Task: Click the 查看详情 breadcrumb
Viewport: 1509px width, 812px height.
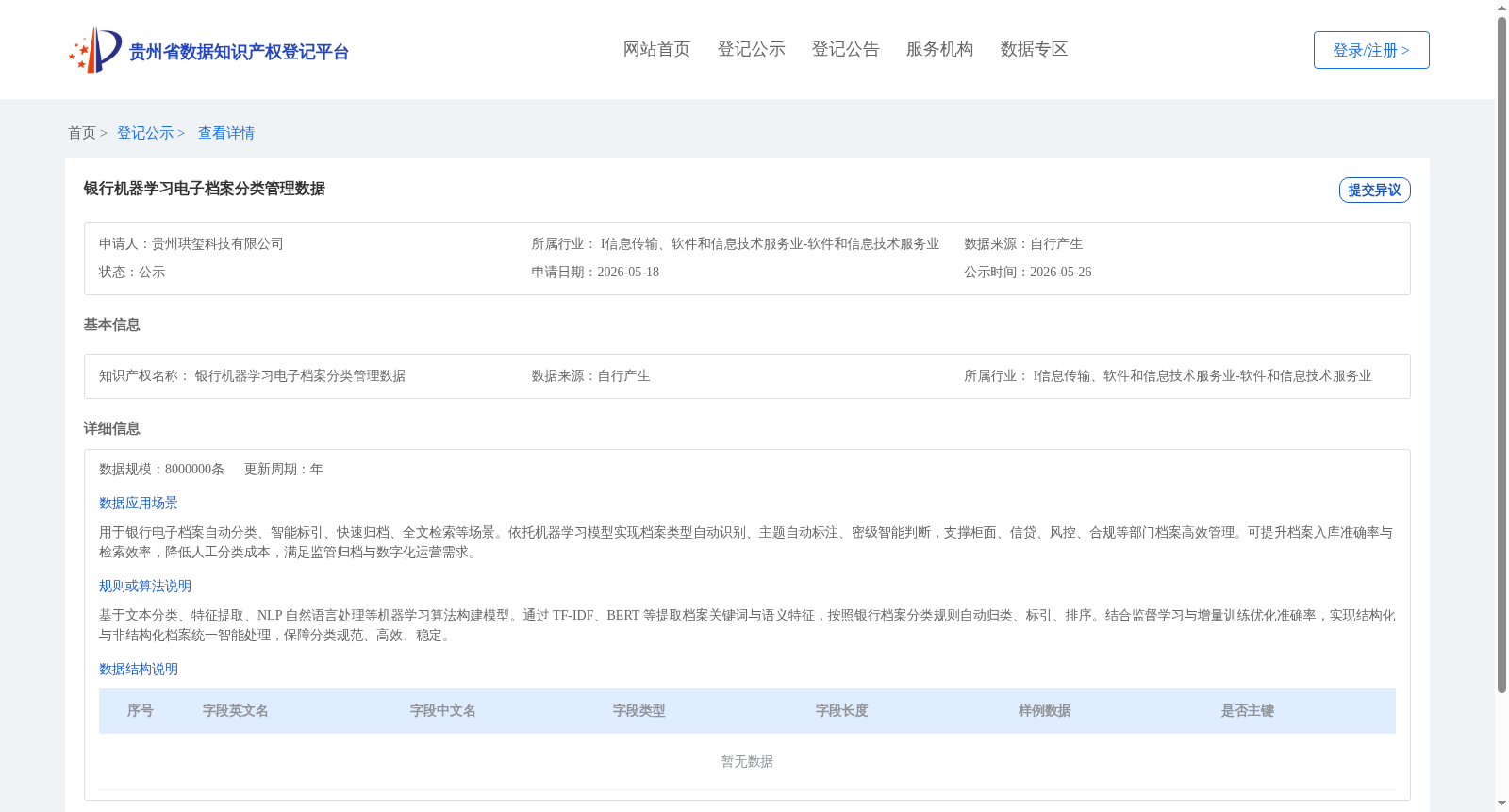Action: point(226,133)
